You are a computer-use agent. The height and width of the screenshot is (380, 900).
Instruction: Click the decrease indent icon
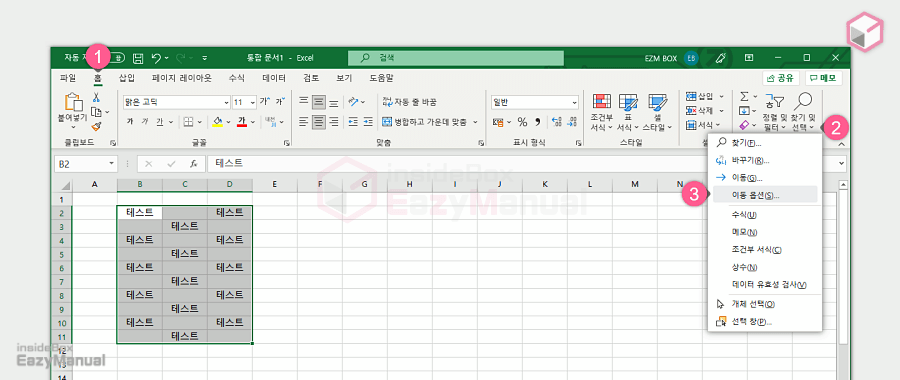pyautogui.click(x=353, y=122)
